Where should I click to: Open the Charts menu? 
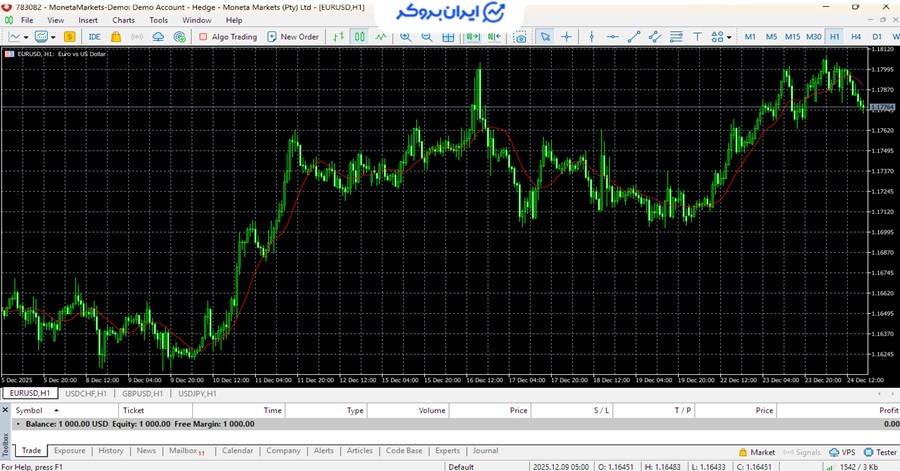click(123, 20)
